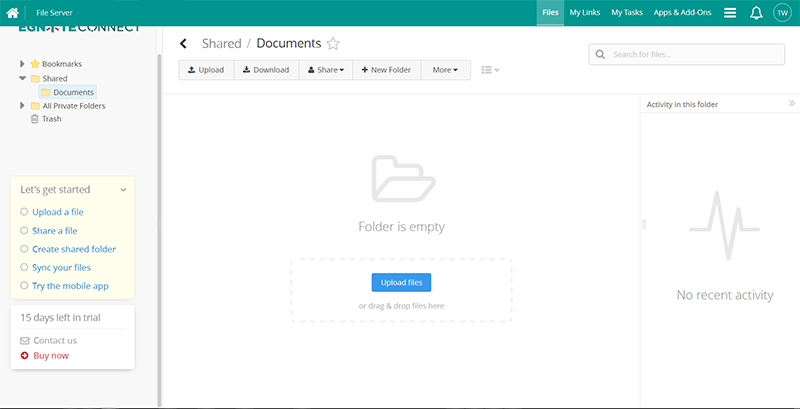Click the envelope icon beside Contact us
Image resolution: width=800 pixels, height=409 pixels.
coord(24,341)
